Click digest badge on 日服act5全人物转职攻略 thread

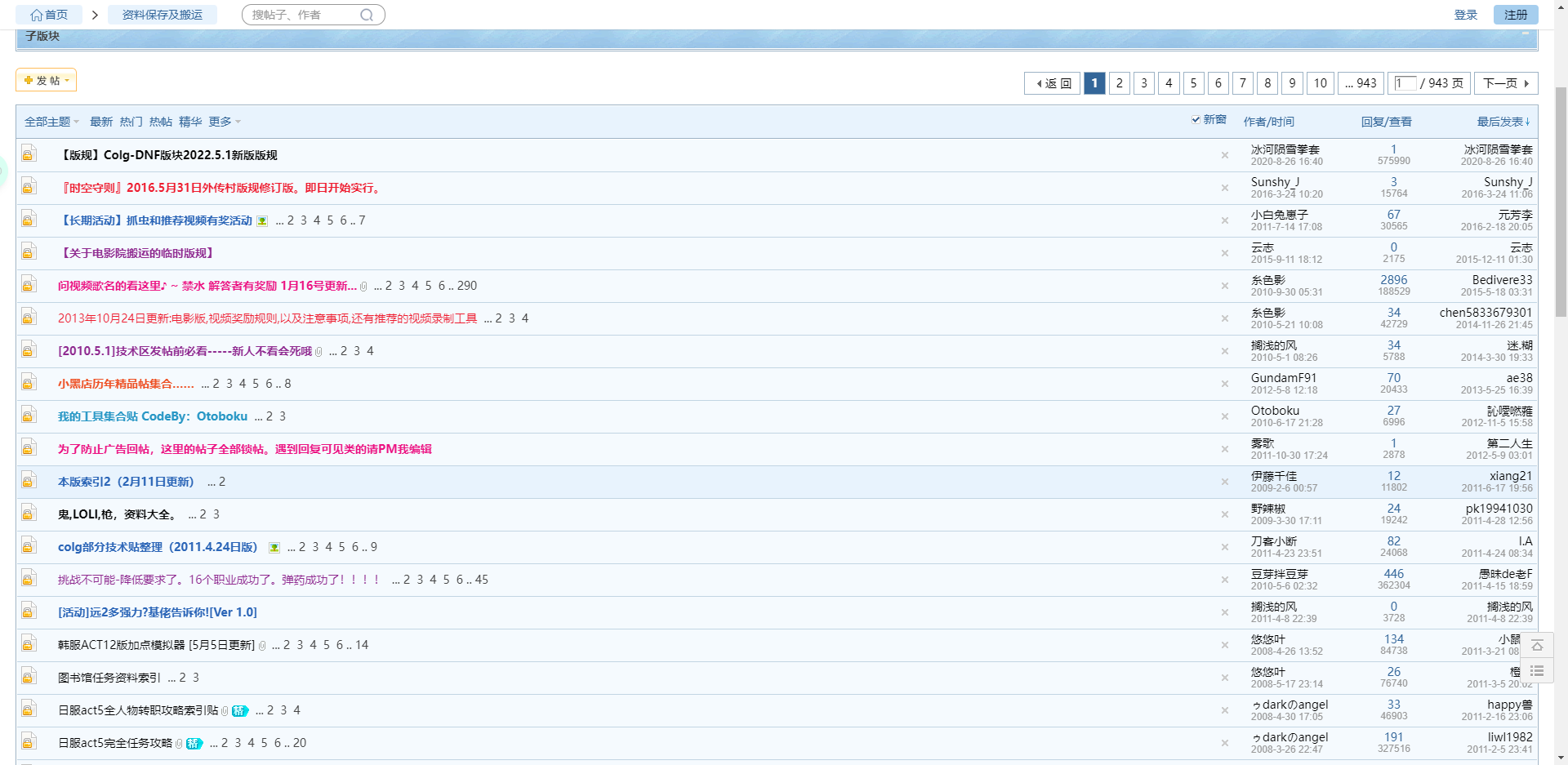point(239,711)
